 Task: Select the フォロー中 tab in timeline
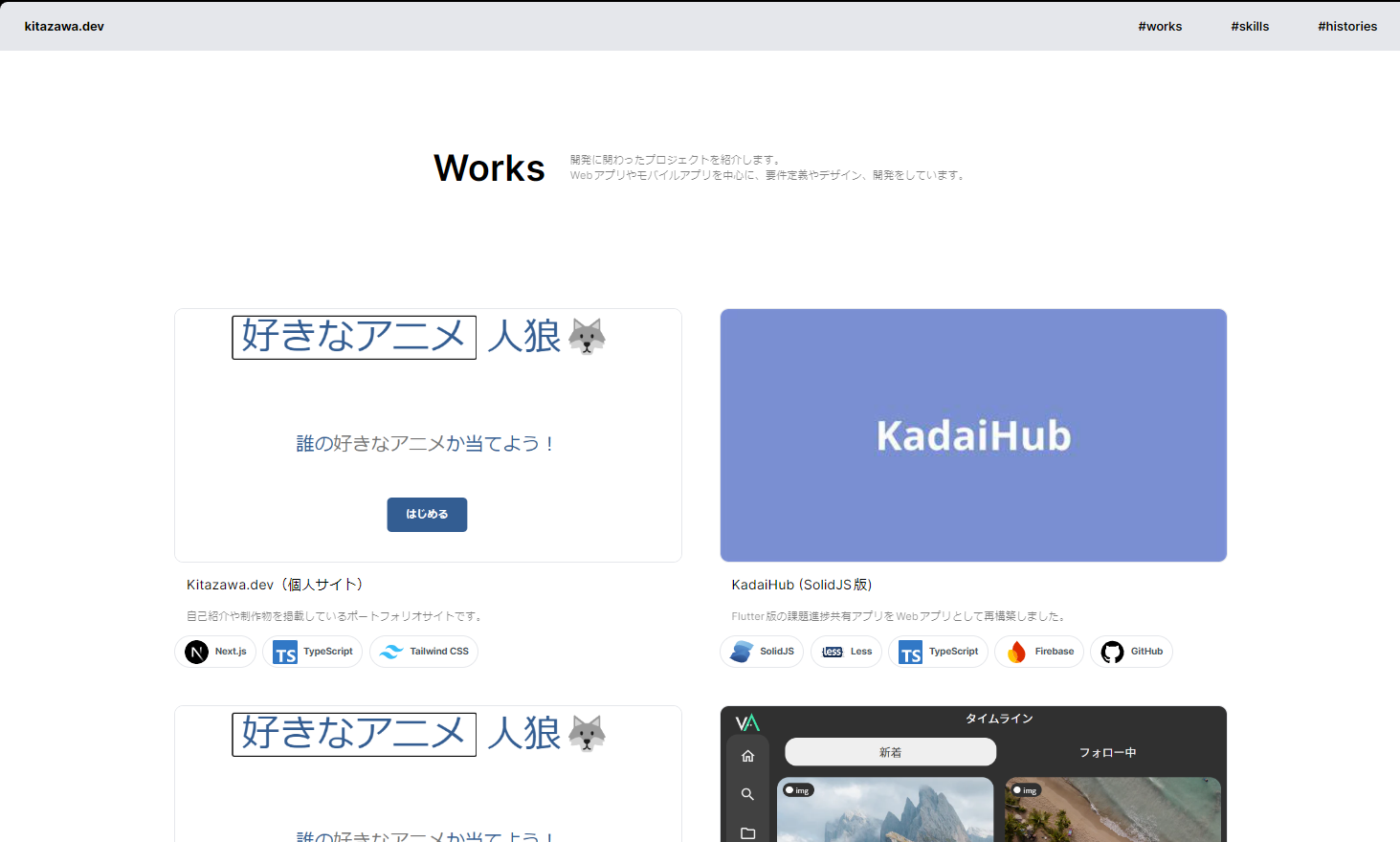(1108, 752)
